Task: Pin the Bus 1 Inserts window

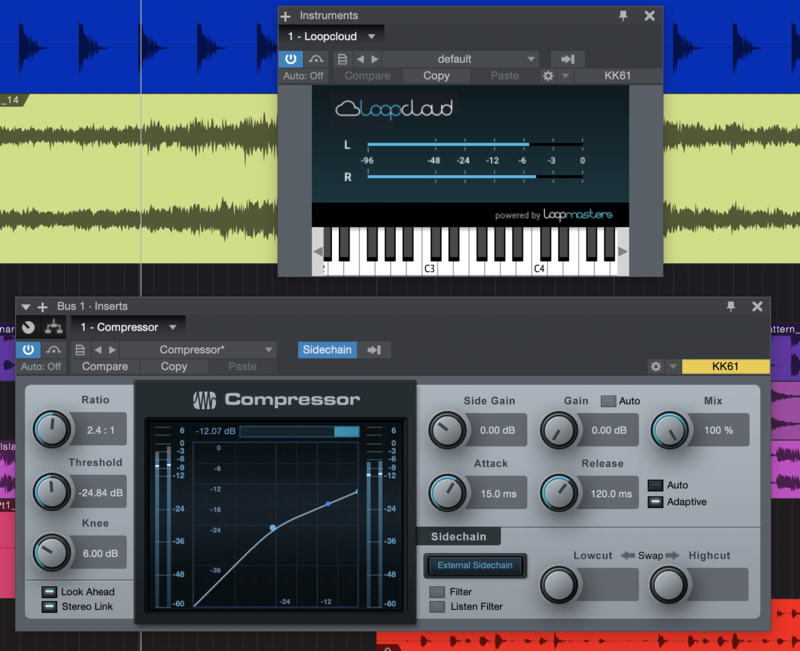Action: (x=731, y=306)
